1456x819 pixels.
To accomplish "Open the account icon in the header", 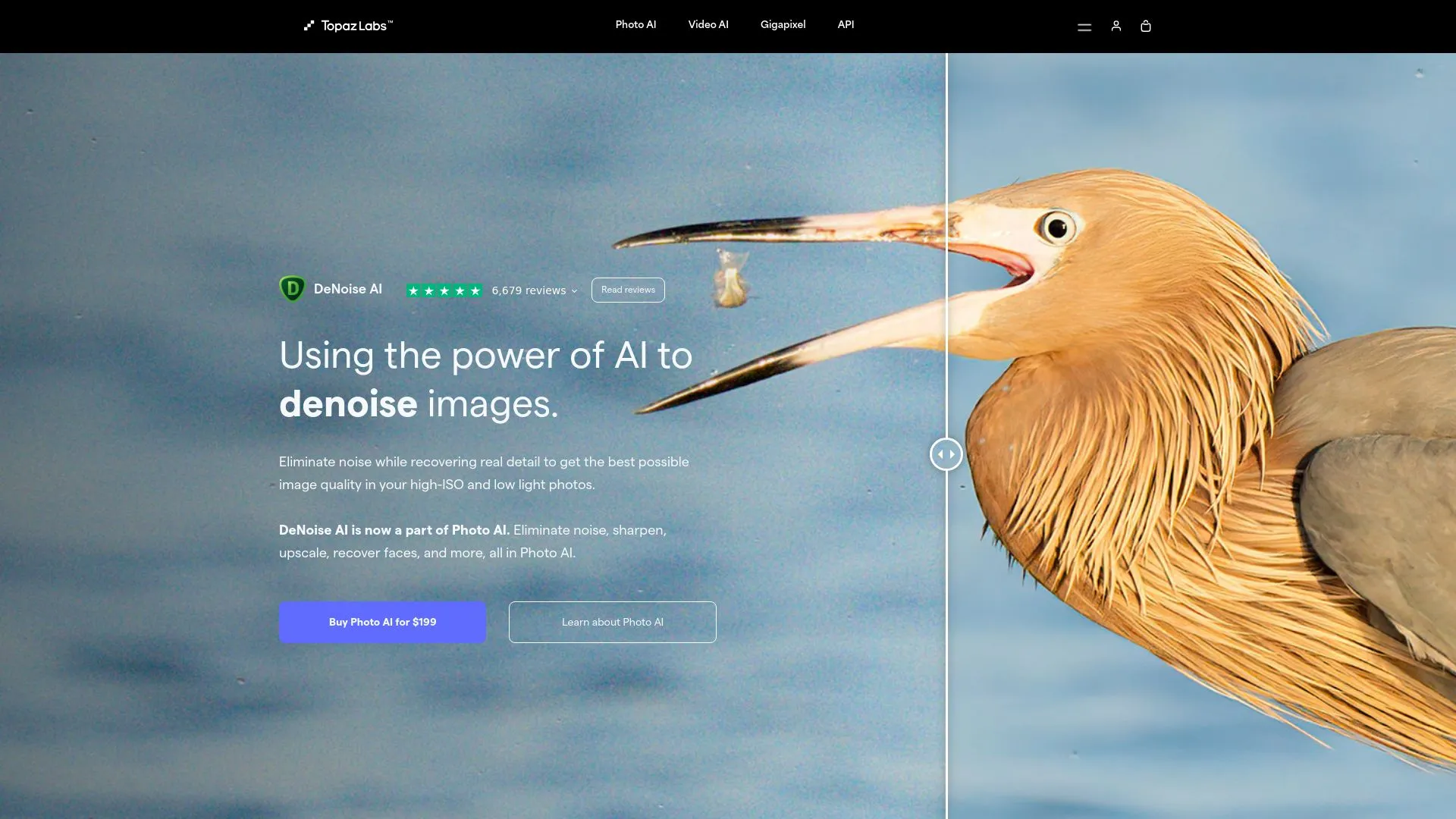I will coord(1116,26).
